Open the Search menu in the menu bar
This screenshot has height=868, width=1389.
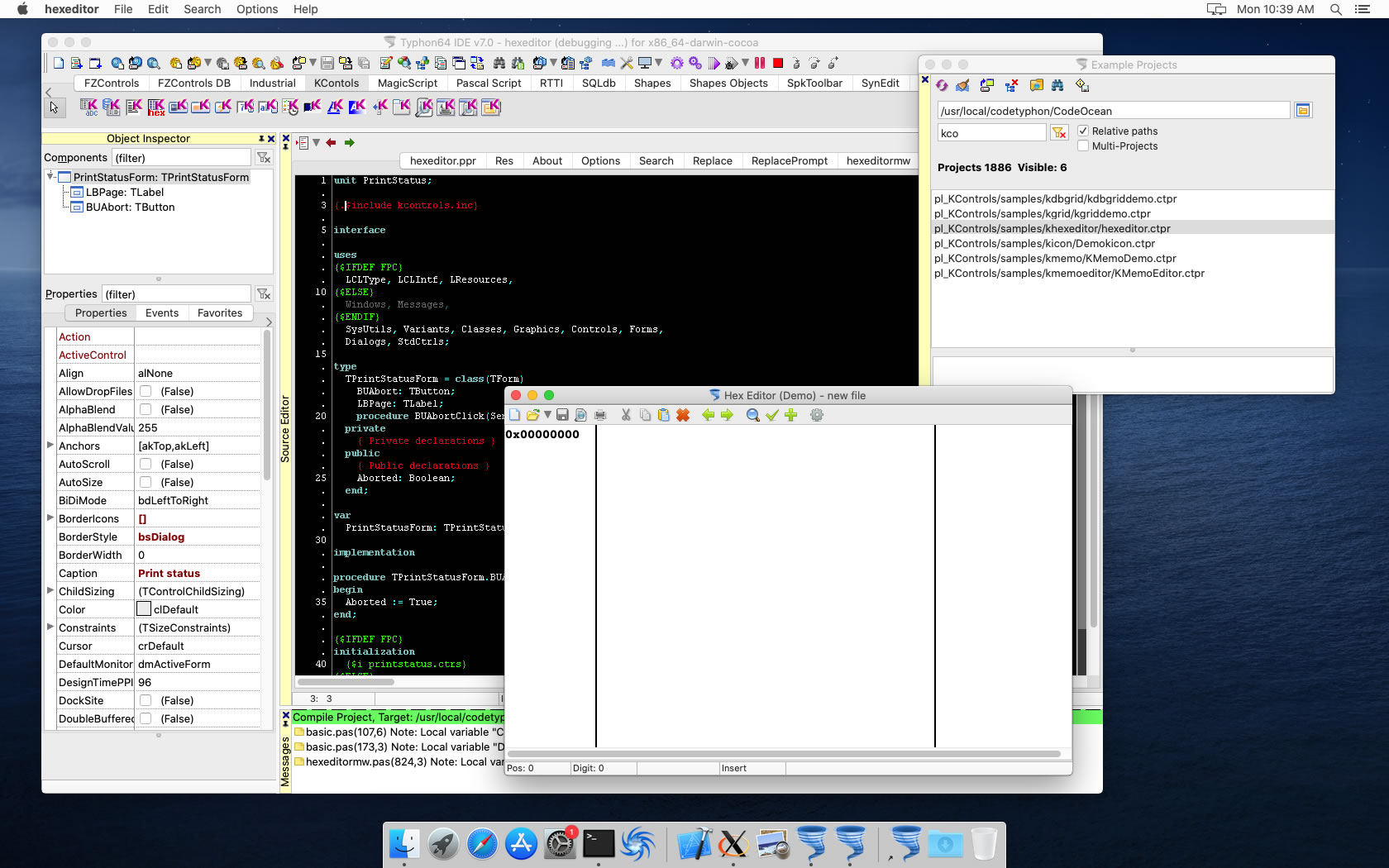[203, 9]
